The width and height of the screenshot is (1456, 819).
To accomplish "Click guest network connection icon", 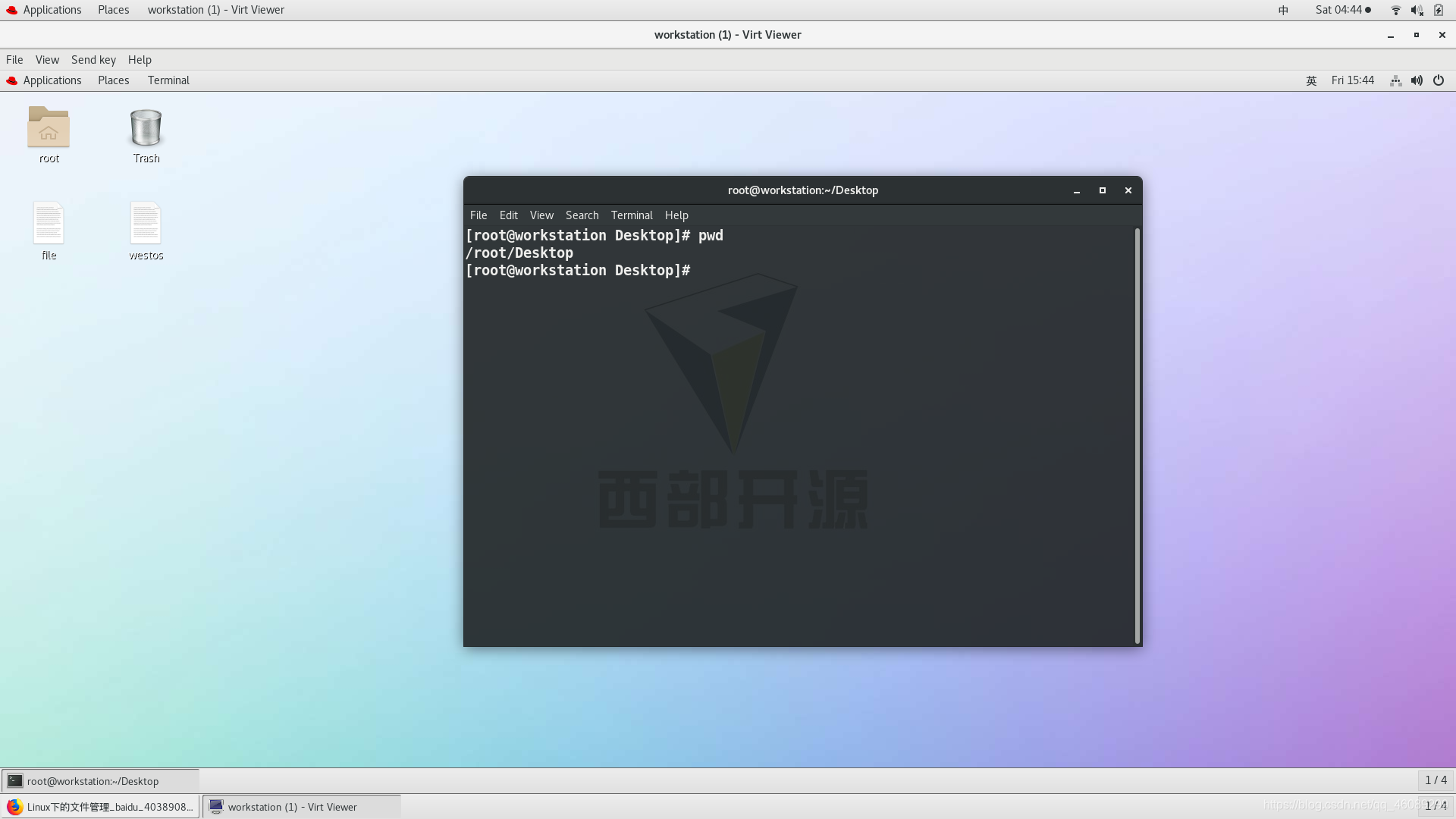I will click(x=1395, y=80).
